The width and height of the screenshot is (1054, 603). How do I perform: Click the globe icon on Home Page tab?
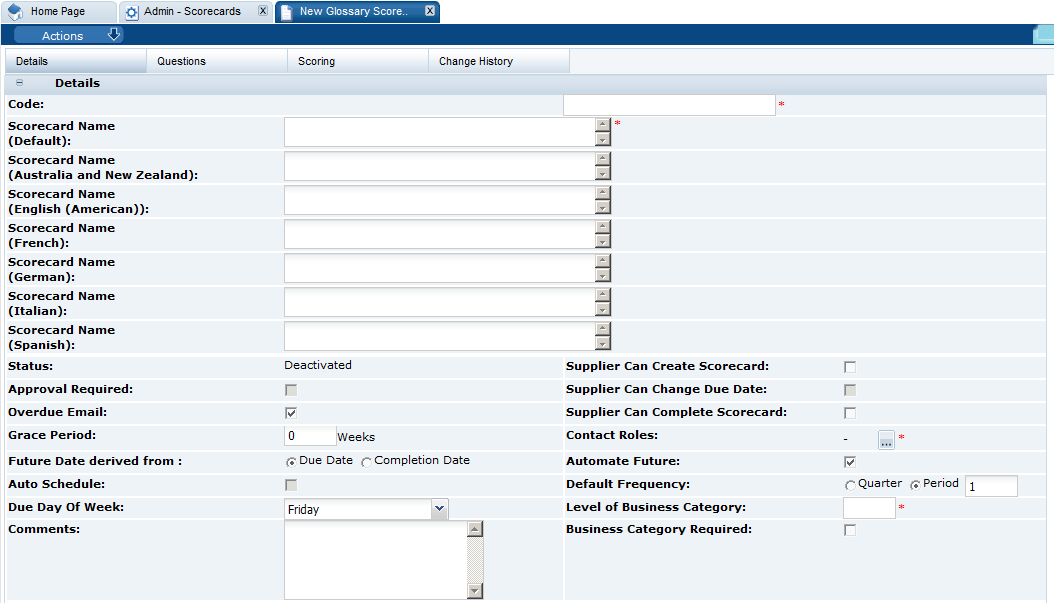pos(14,11)
